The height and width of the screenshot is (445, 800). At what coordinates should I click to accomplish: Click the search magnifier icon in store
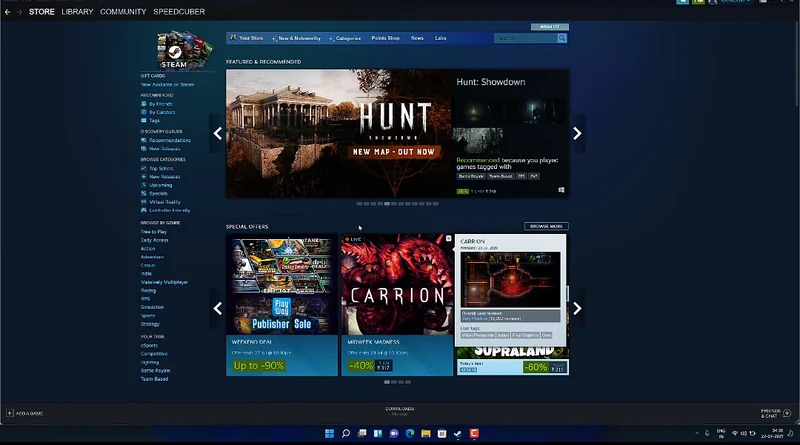click(562, 38)
